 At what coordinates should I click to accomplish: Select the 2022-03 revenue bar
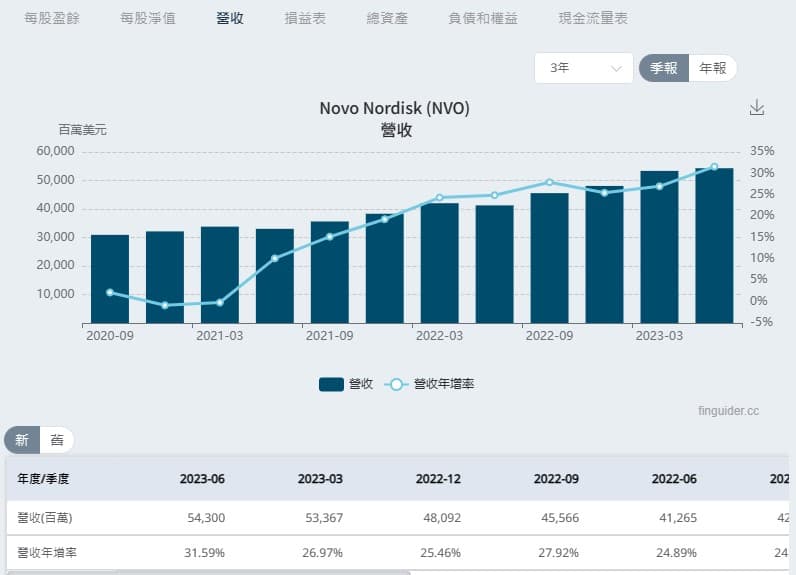pyautogui.click(x=440, y=263)
